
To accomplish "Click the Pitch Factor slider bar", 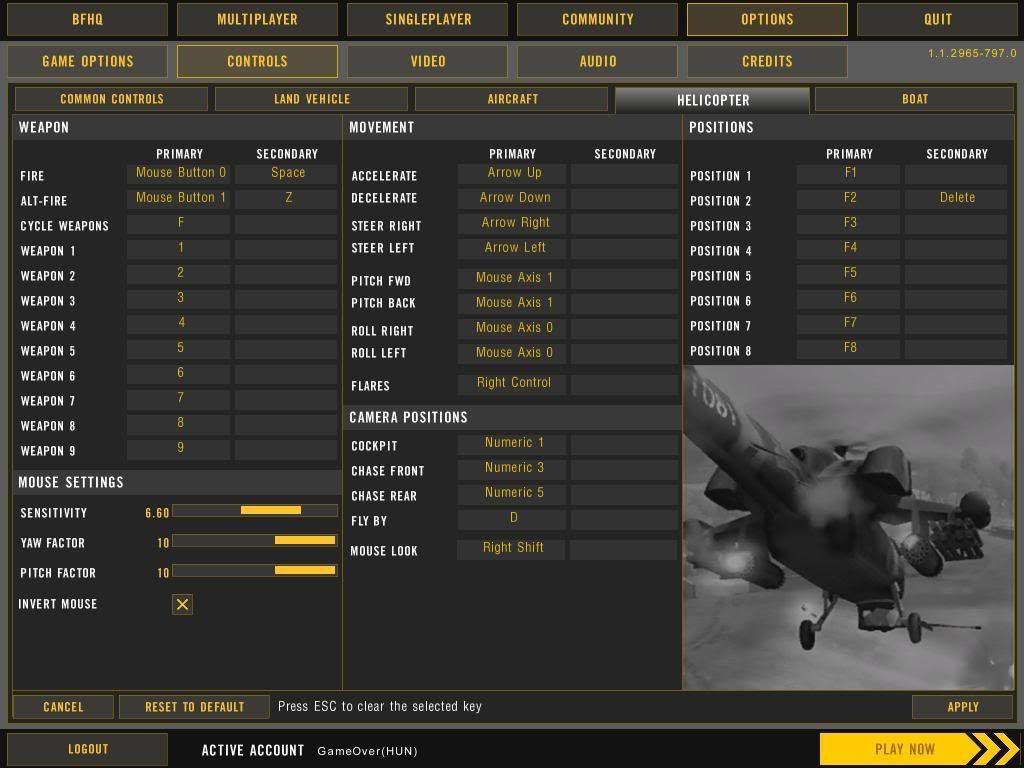I will pos(255,571).
